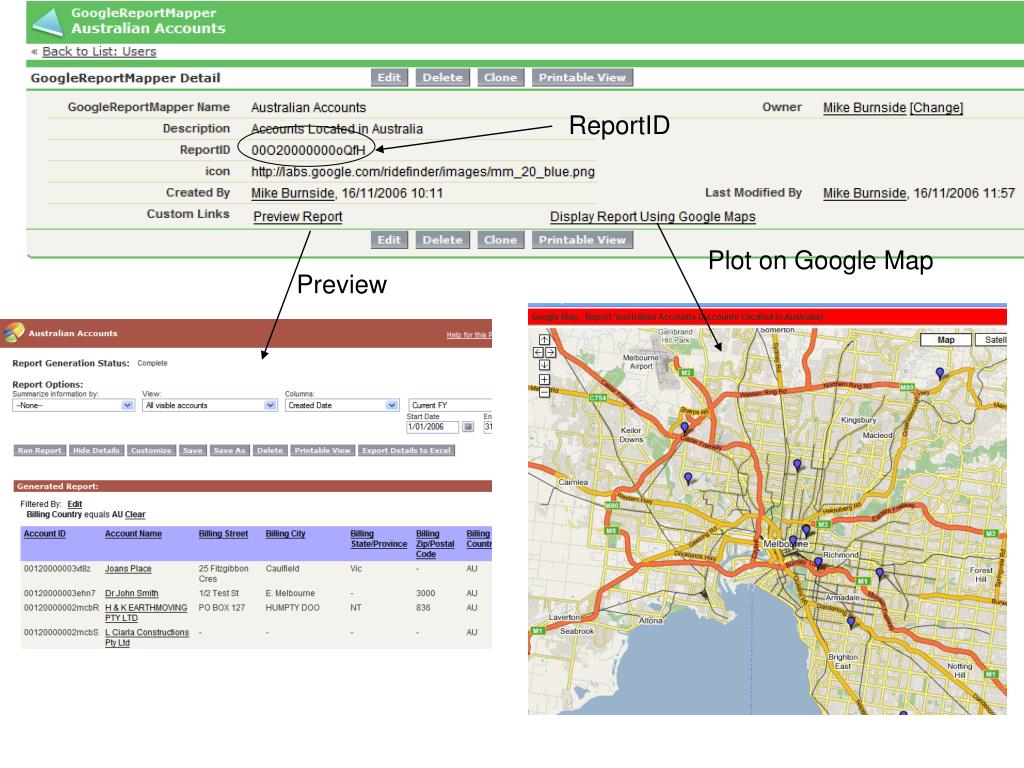Open Mike Burnside link in Created By row

point(293,193)
